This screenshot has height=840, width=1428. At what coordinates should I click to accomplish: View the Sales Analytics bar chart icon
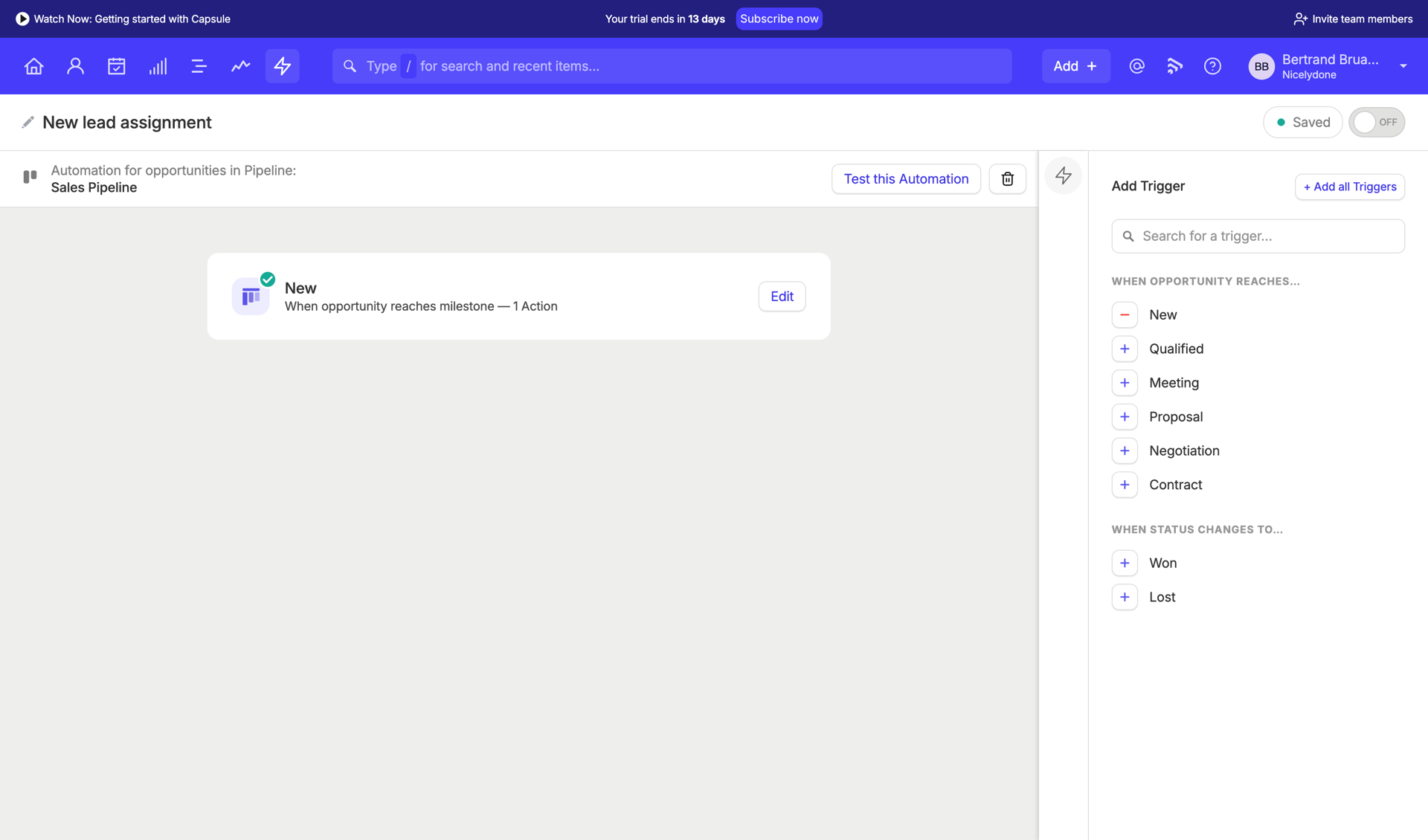(158, 66)
